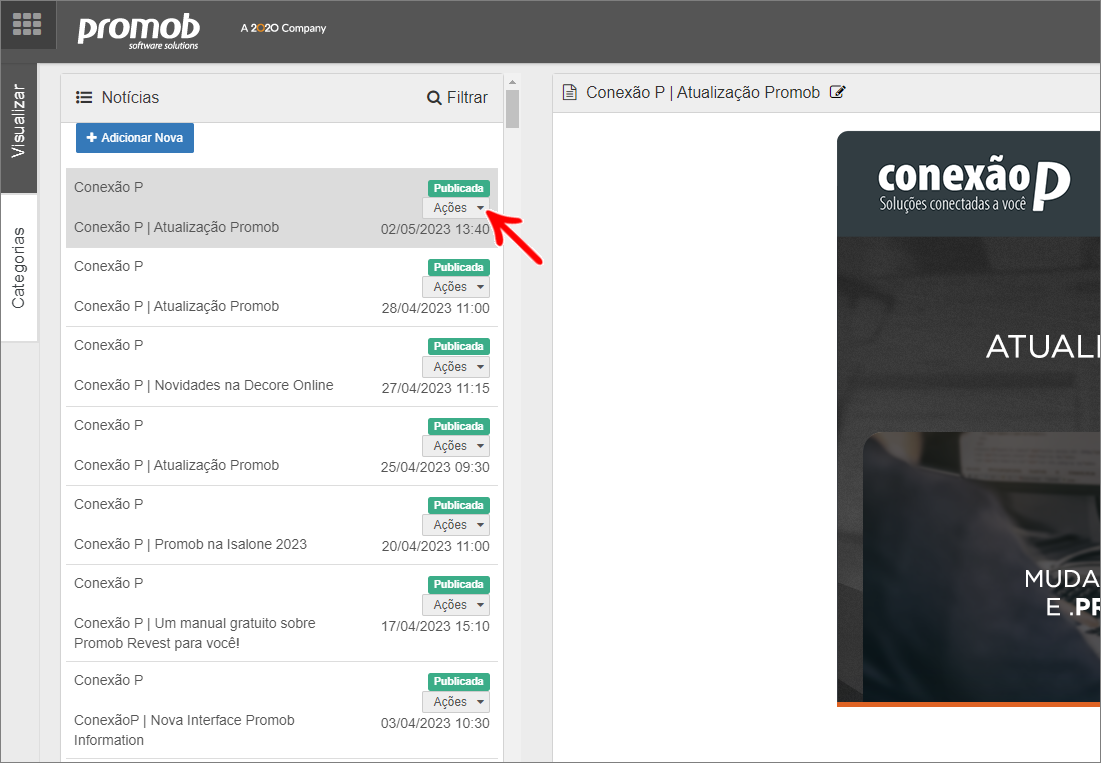Open Ações dropdown for 28/04/2023 11:00 item
1103x765 pixels.
pos(456,287)
